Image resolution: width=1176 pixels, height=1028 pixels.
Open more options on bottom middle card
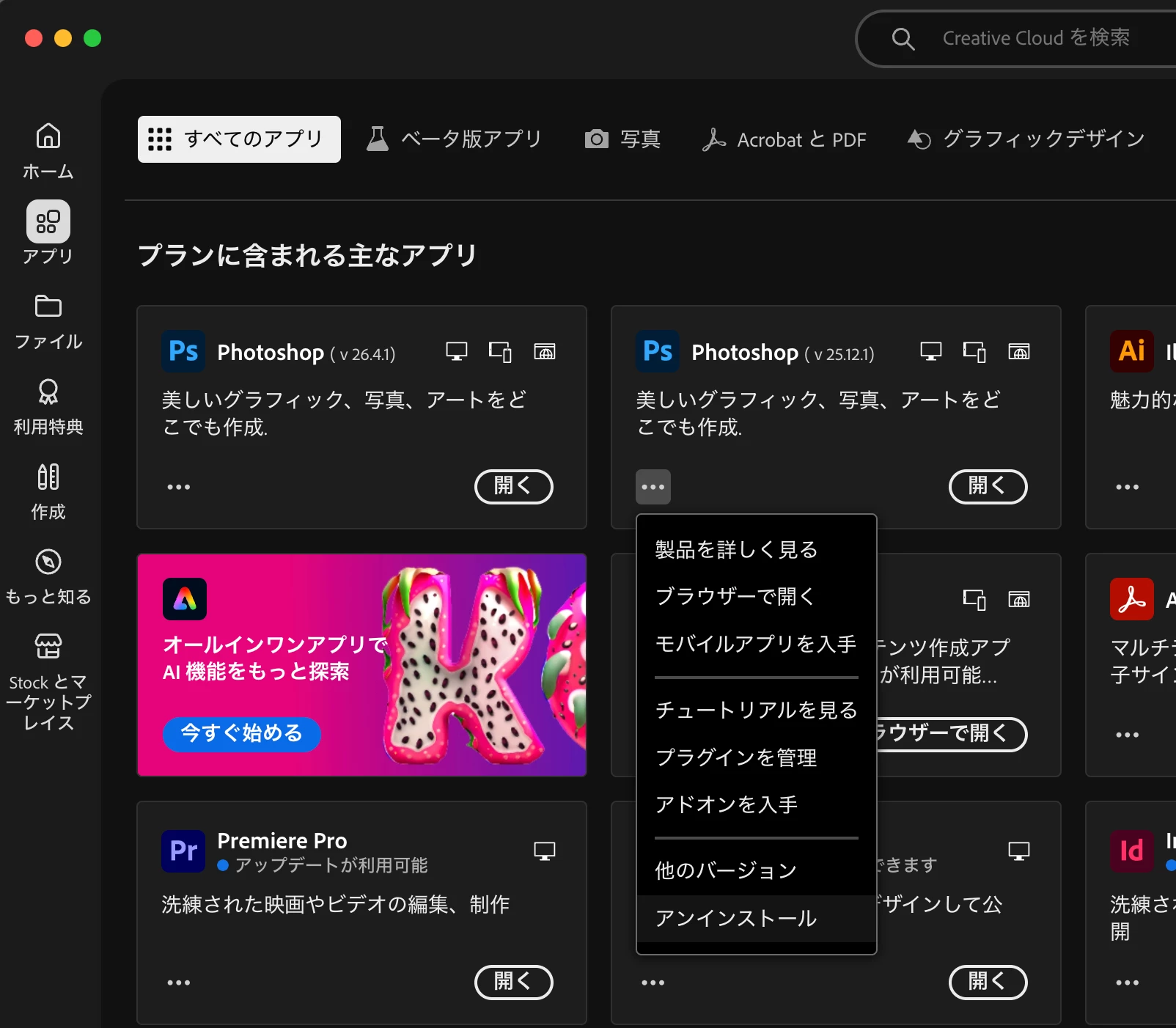coord(653,983)
